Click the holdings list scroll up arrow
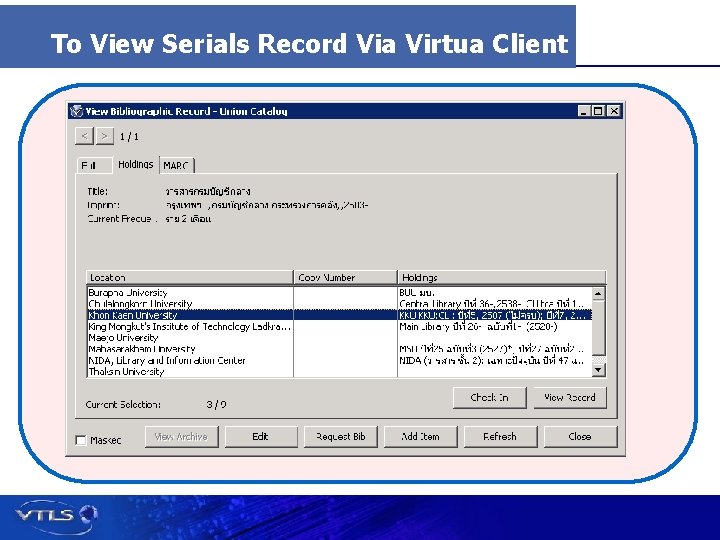720x540 pixels. (598, 293)
